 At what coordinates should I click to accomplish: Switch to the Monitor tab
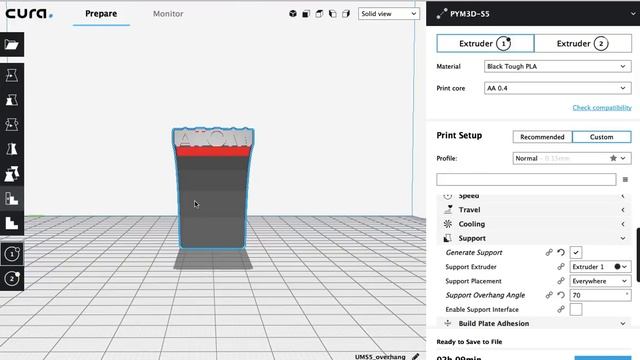(168, 14)
